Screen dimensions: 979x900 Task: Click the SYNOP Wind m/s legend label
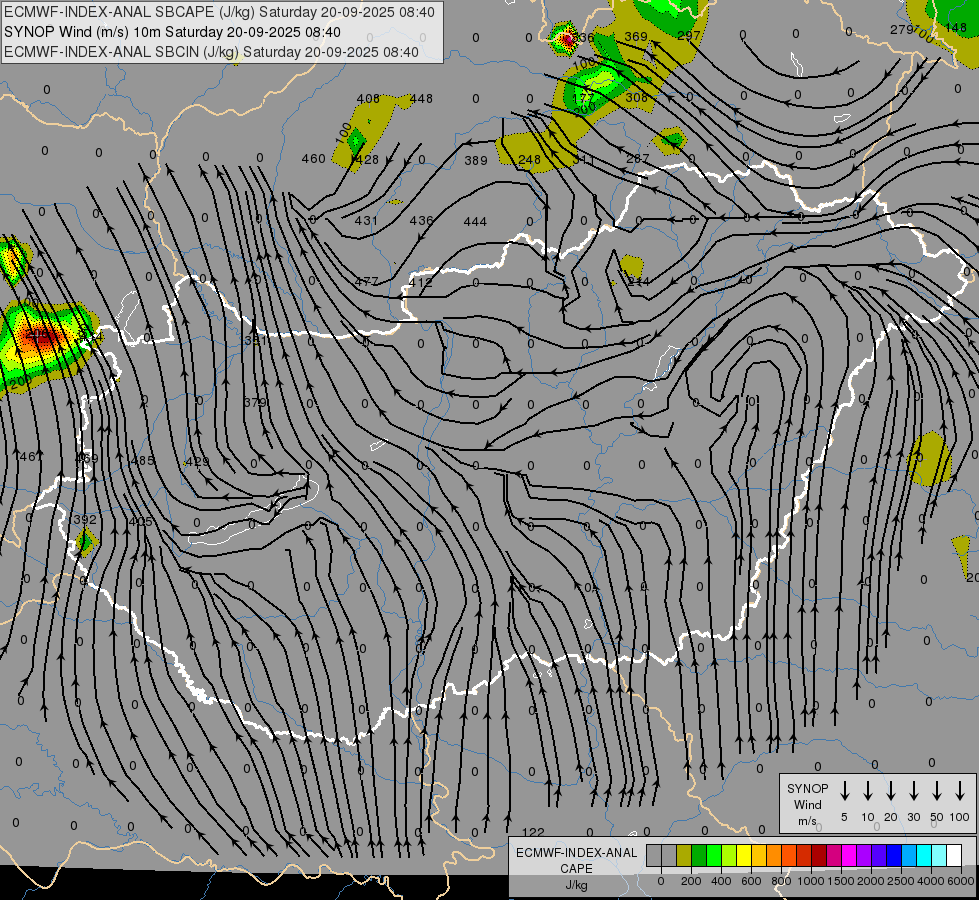[807, 804]
